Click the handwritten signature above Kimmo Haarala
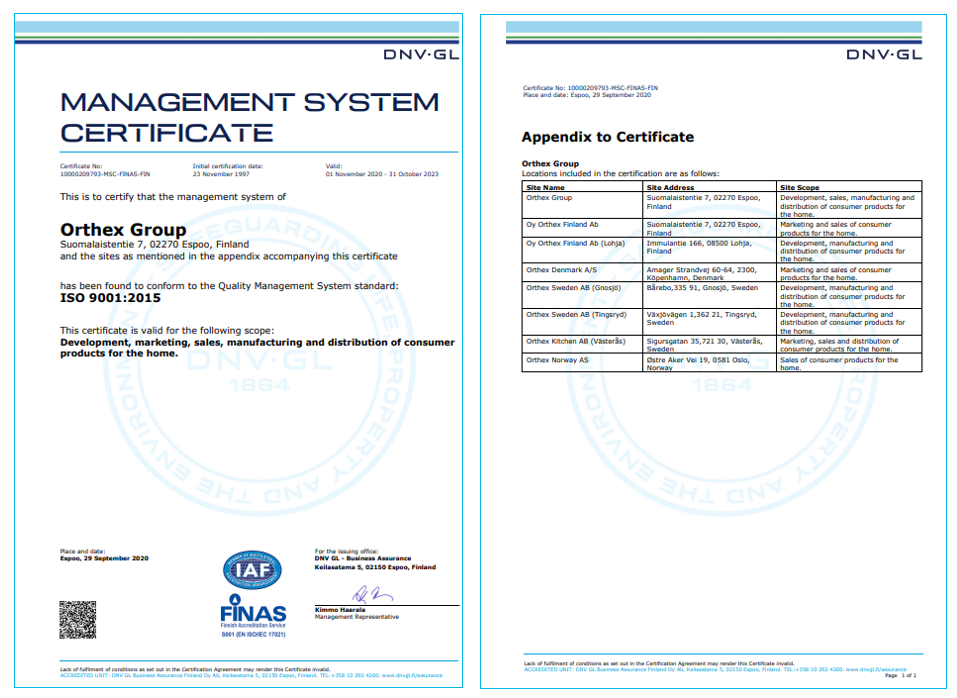 [x=372, y=594]
